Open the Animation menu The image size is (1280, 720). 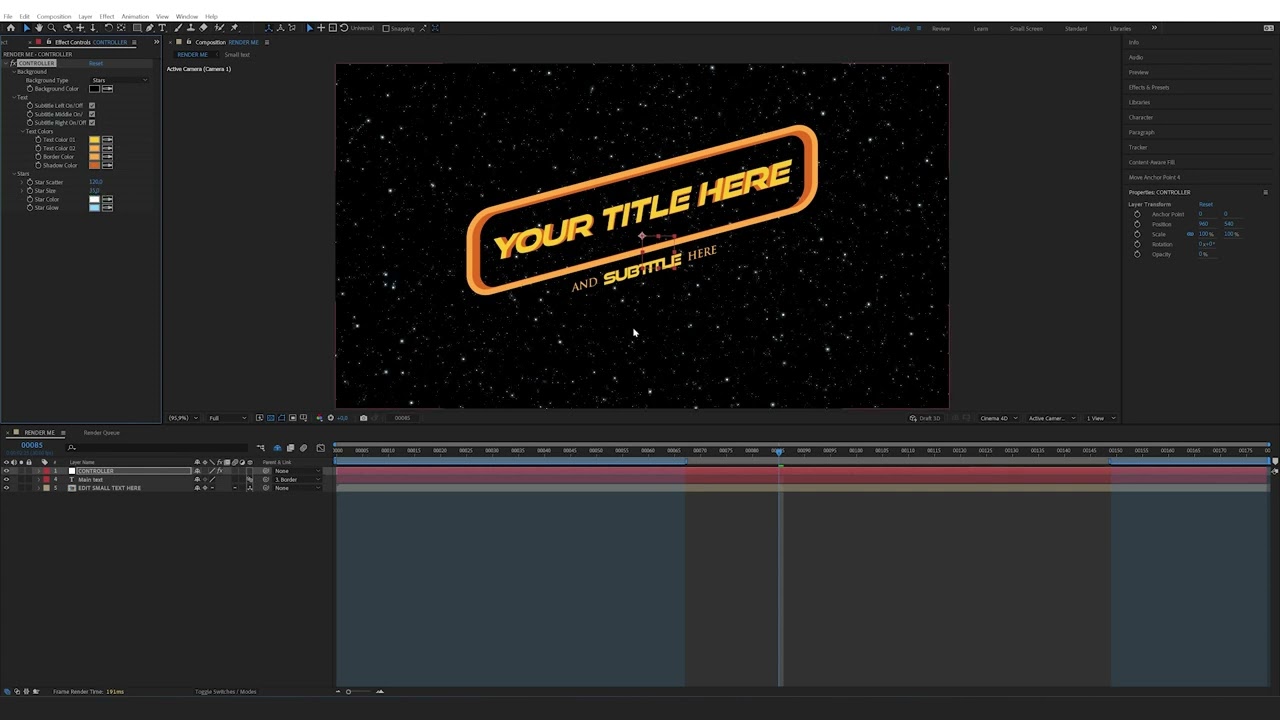135,16
